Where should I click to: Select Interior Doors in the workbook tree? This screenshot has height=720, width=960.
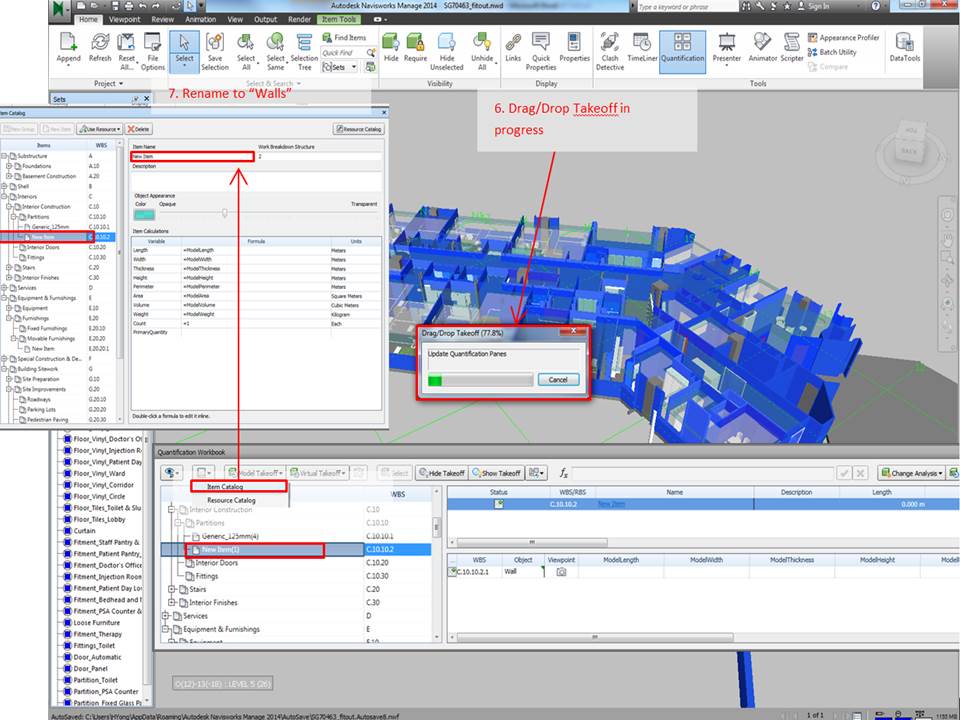[x=217, y=563]
